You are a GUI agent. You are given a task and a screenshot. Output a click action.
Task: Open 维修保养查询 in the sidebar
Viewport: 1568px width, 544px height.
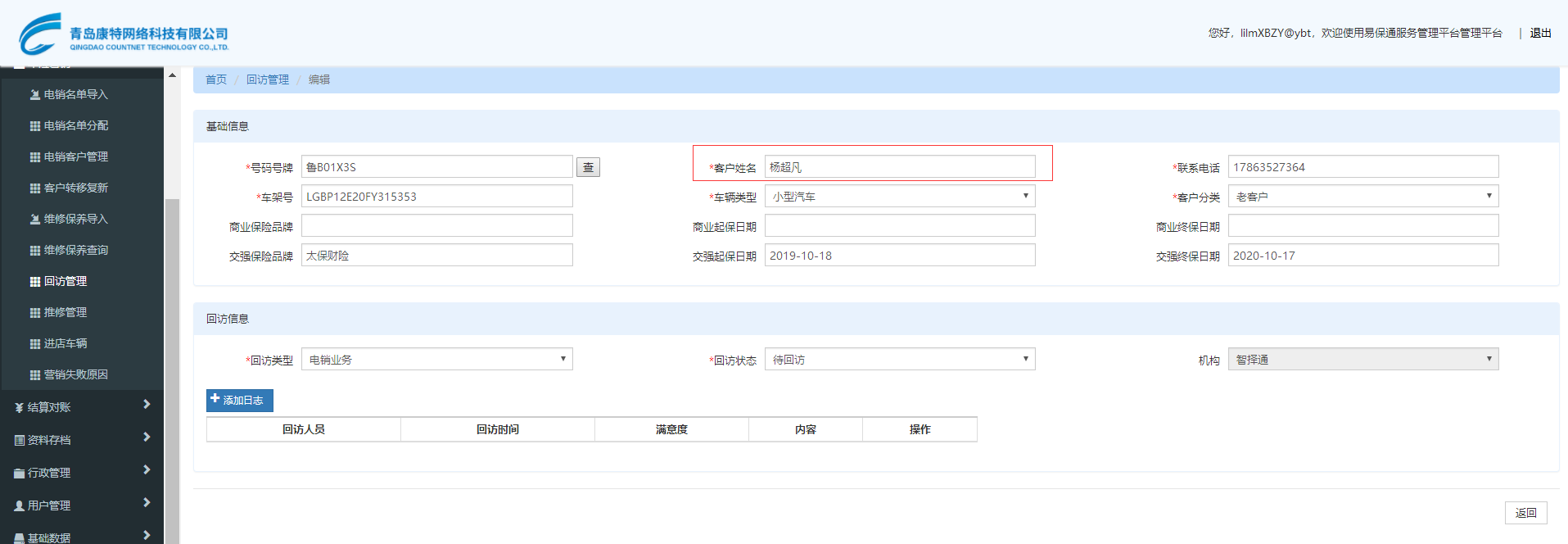coord(75,250)
